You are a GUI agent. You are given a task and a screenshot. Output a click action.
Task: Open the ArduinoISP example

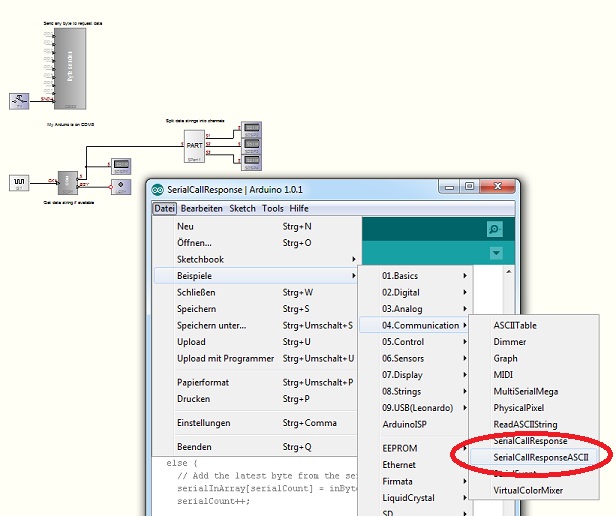coord(416,424)
